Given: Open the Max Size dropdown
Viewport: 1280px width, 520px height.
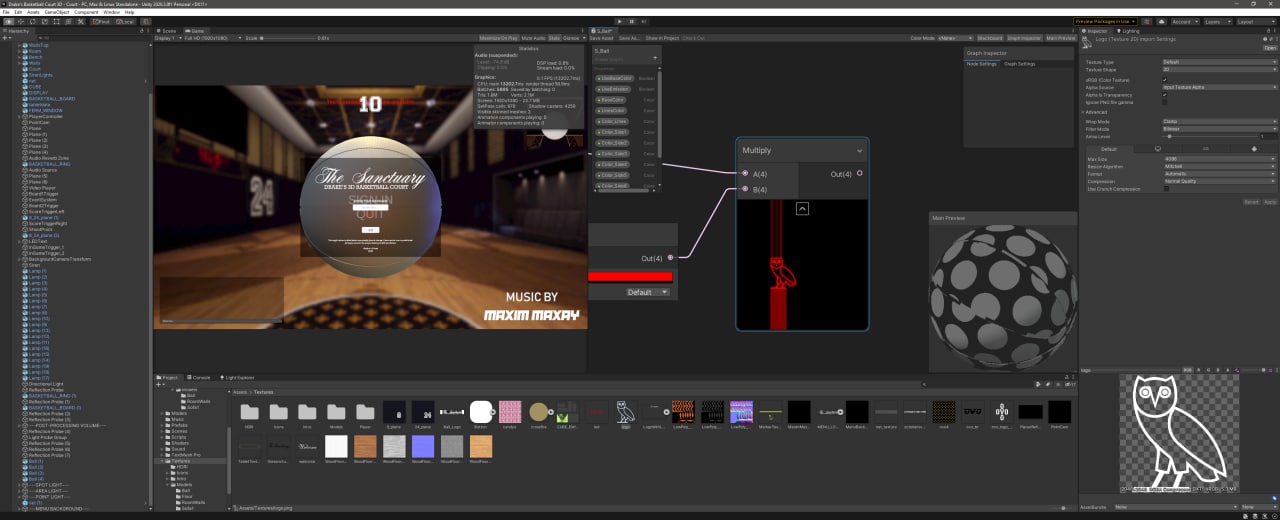Looking at the screenshot, I should (x=1220, y=159).
